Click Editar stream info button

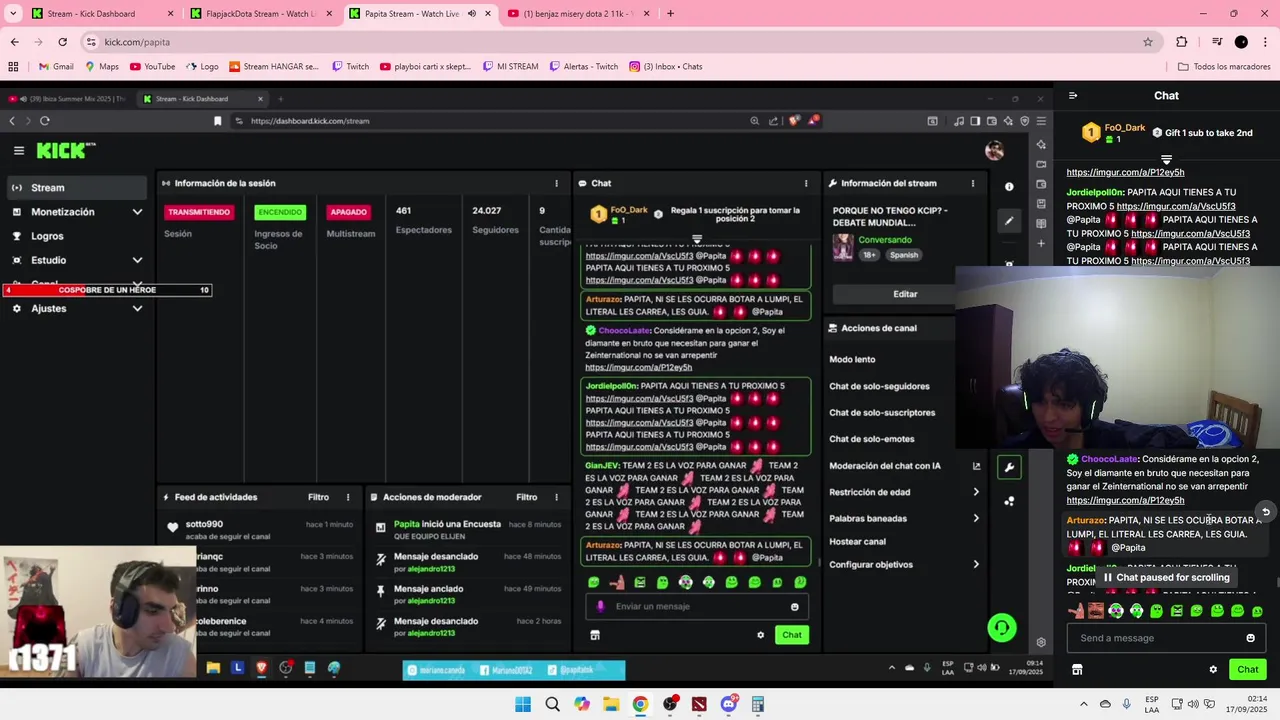(905, 294)
